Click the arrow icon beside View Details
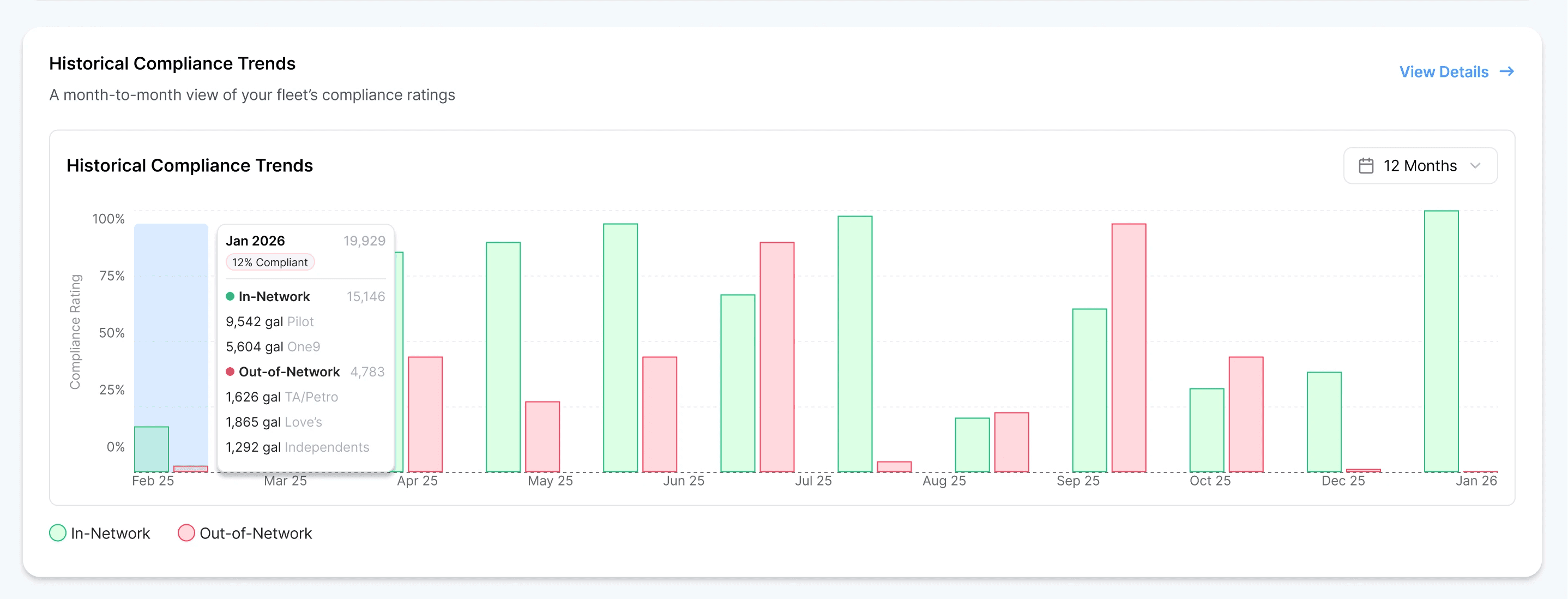The width and height of the screenshot is (1568, 599). [x=1506, y=72]
